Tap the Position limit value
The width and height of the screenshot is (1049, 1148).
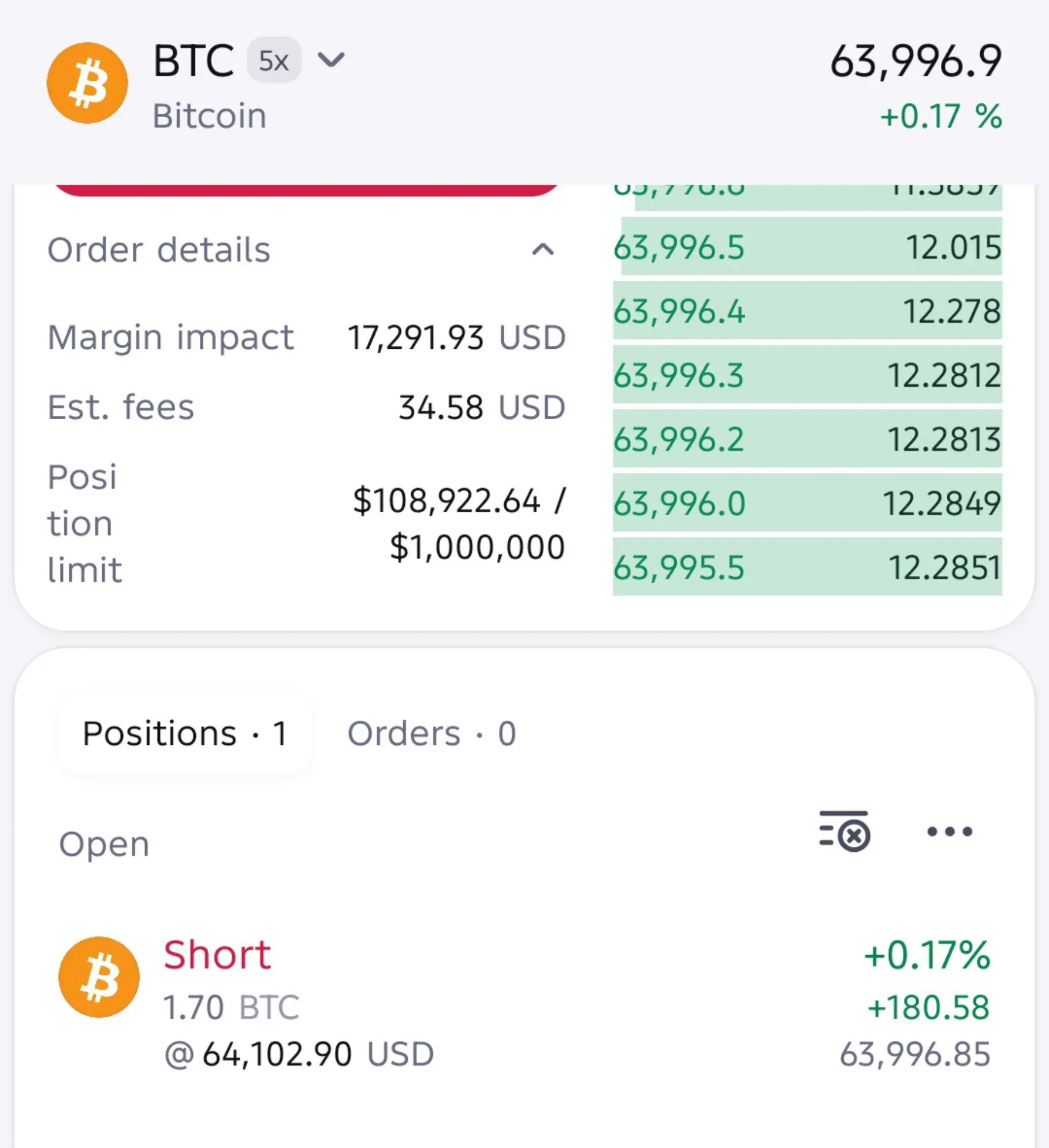click(459, 523)
